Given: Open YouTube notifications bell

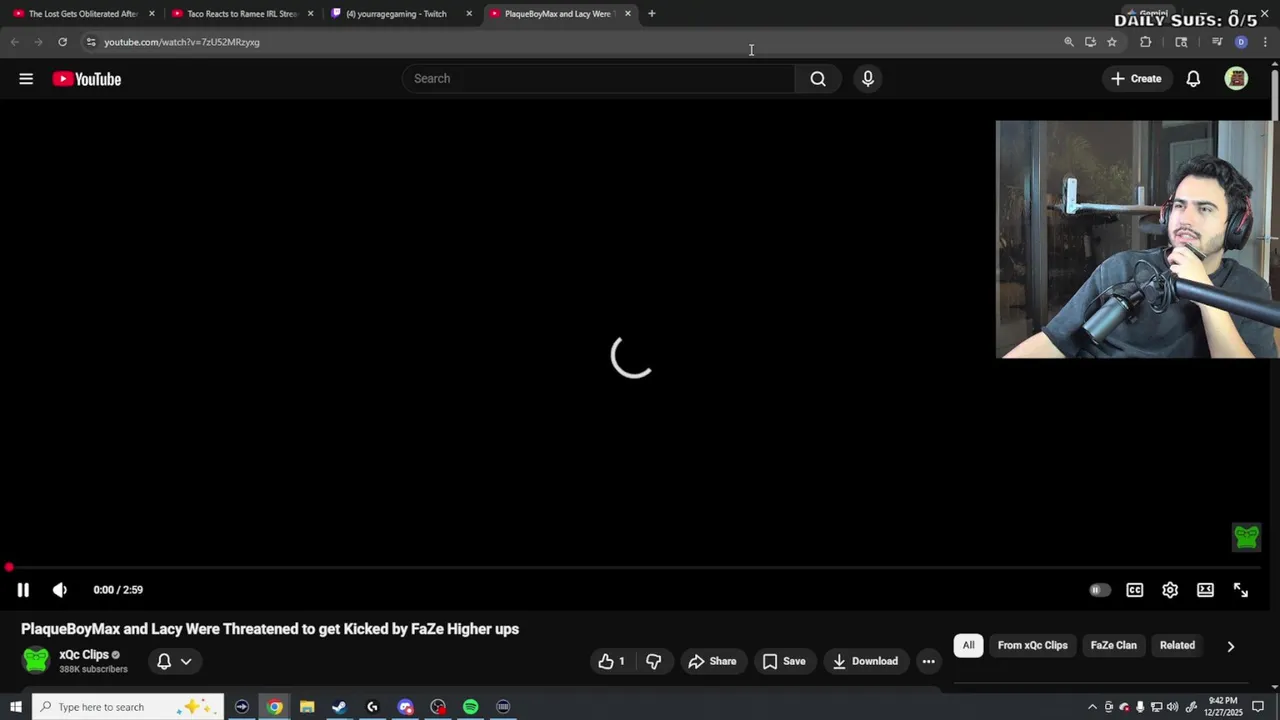Looking at the screenshot, I should [x=1193, y=79].
